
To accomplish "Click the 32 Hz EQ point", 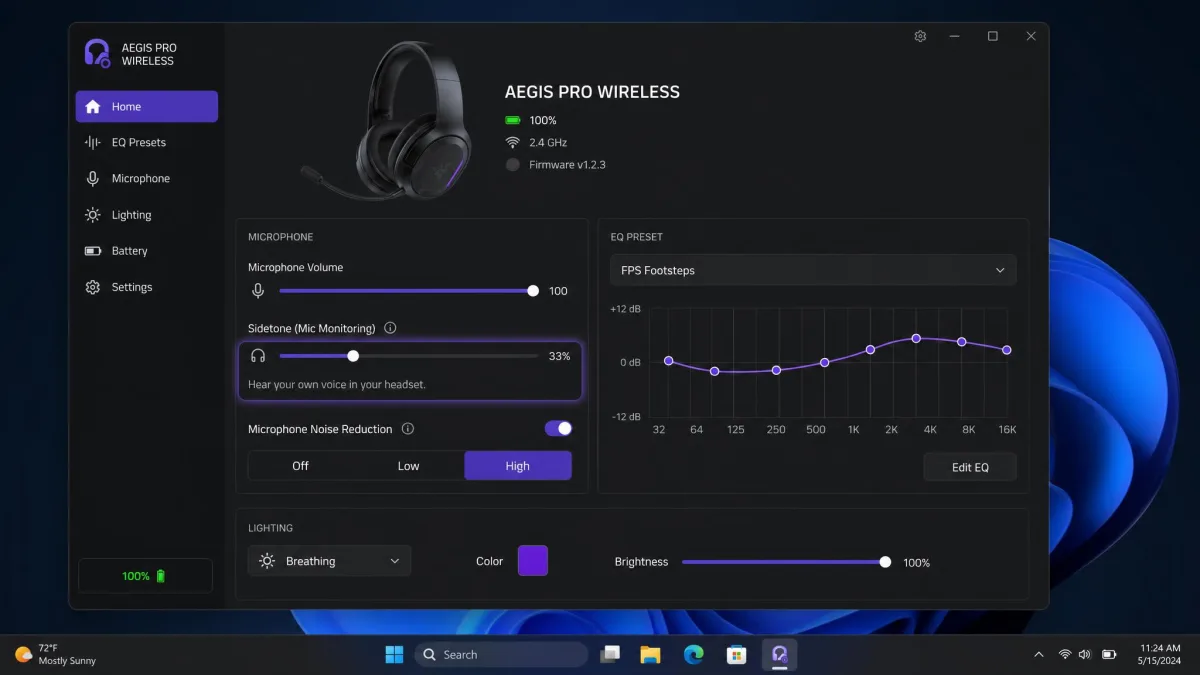I will [x=669, y=361].
